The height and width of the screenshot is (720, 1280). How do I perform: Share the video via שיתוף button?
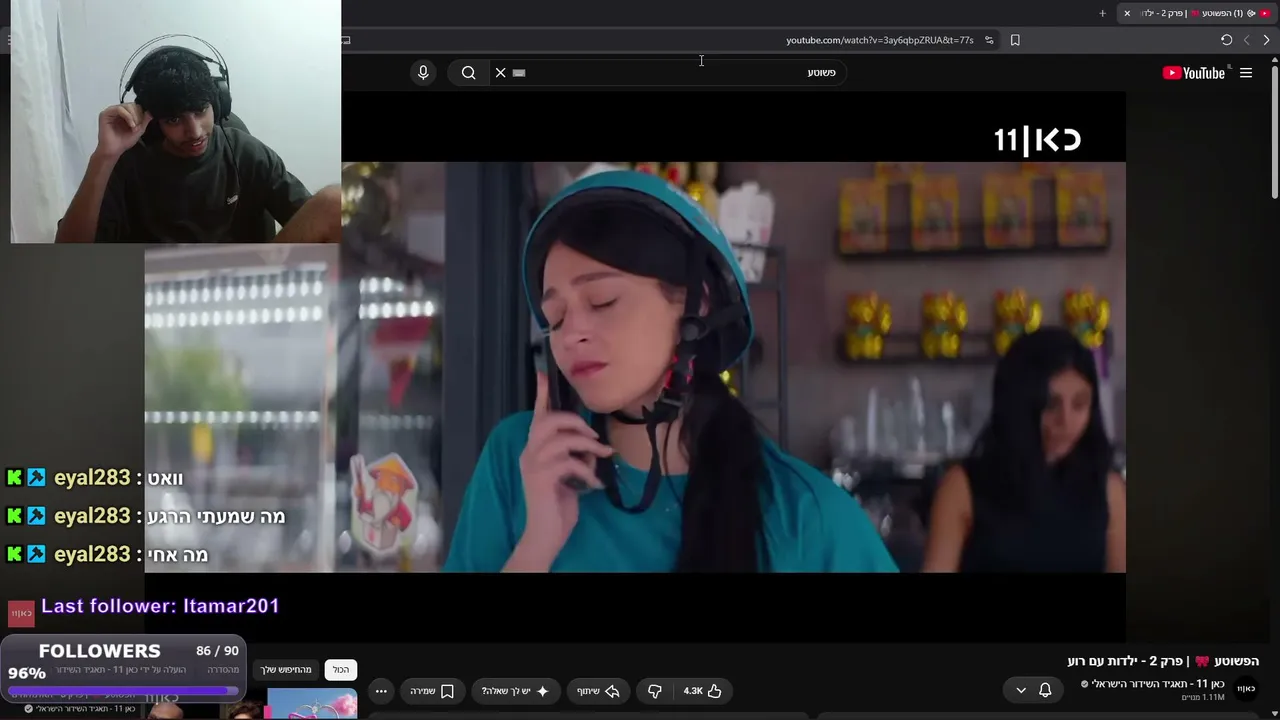coord(598,691)
